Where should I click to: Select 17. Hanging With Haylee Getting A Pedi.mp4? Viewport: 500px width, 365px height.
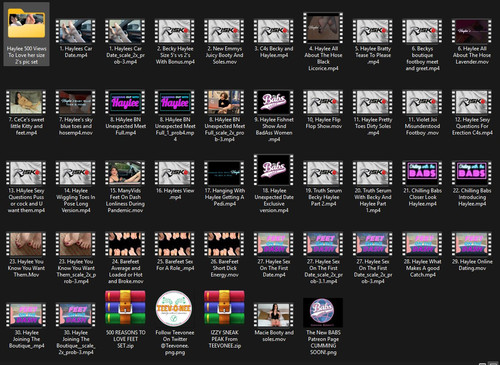click(224, 173)
